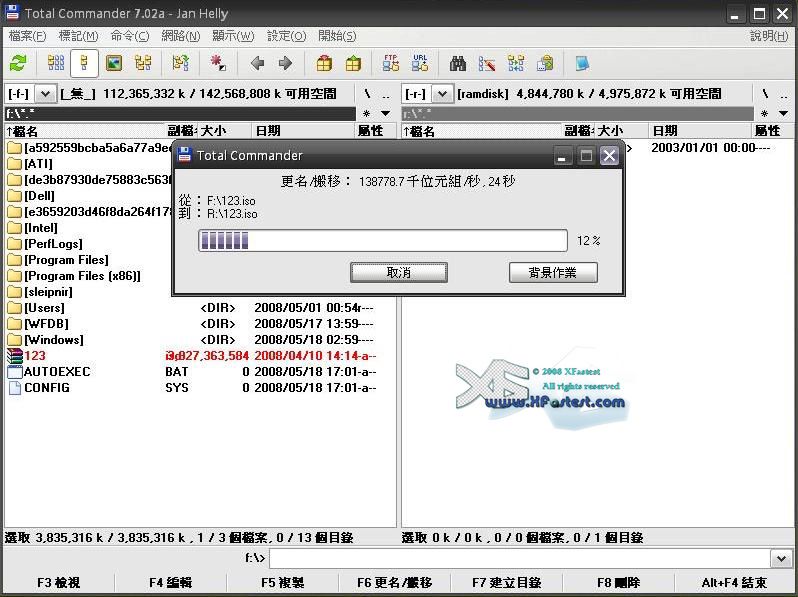This screenshot has width=798, height=597.
Task: Cancel the move with 取消 button
Action: [x=399, y=272]
